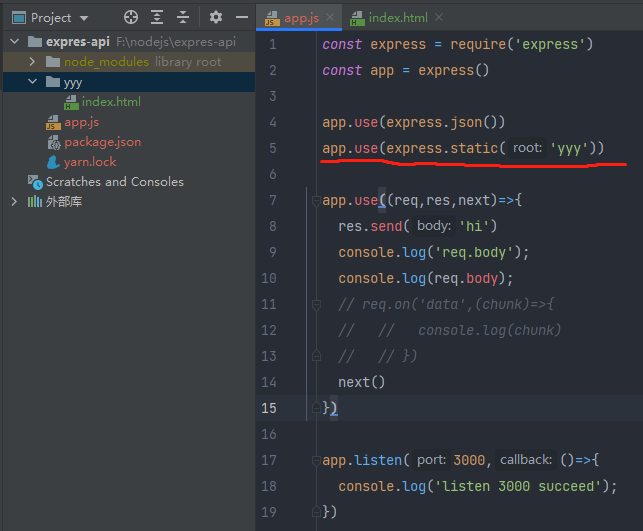
Task: Collapse the yyy folder
Action: tap(32, 82)
